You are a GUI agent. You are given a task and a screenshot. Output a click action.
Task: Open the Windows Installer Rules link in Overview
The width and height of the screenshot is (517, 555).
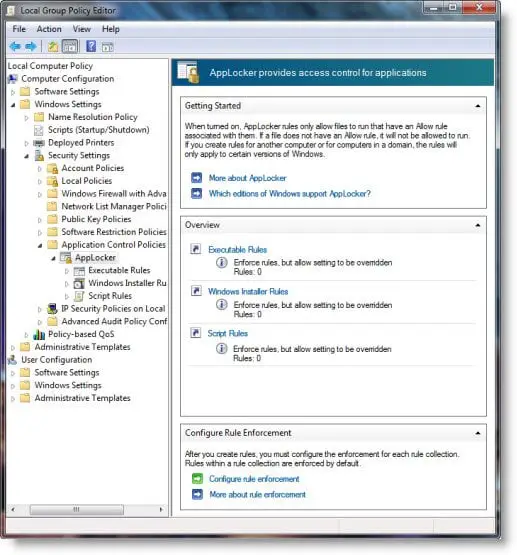click(248, 291)
